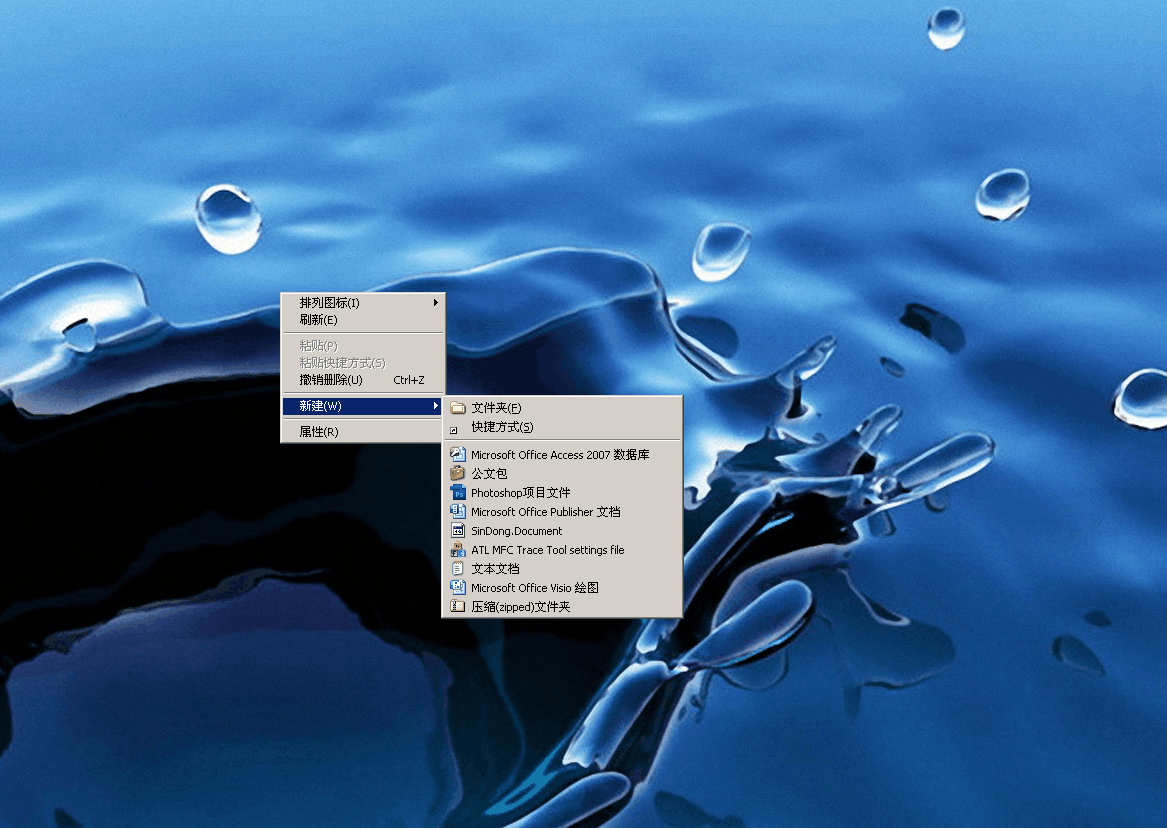Click the SinDong.Document icon
1167x828 pixels.
[x=458, y=530]
